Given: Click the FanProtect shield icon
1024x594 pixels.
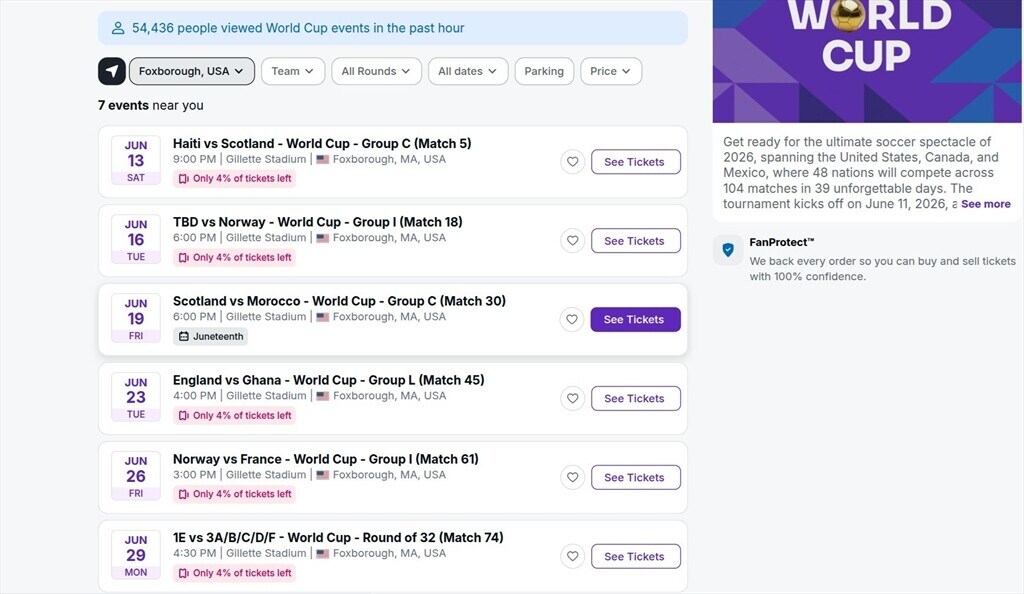Looking at the screenshot, I should pyautogui.click(x=728, y=250).
